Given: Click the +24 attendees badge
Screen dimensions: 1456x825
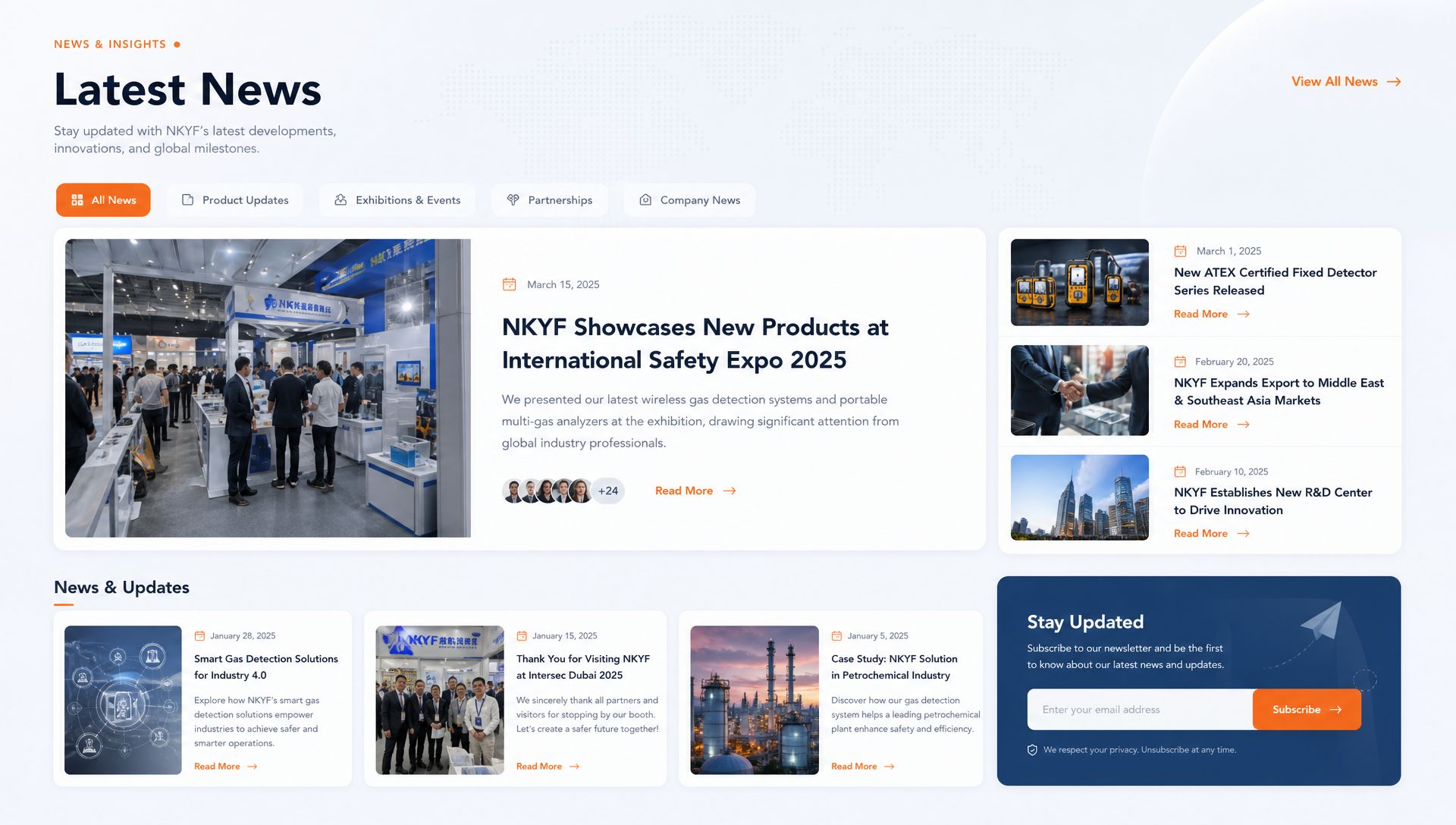Looking at the screenshot, I should tap(607, 491).
